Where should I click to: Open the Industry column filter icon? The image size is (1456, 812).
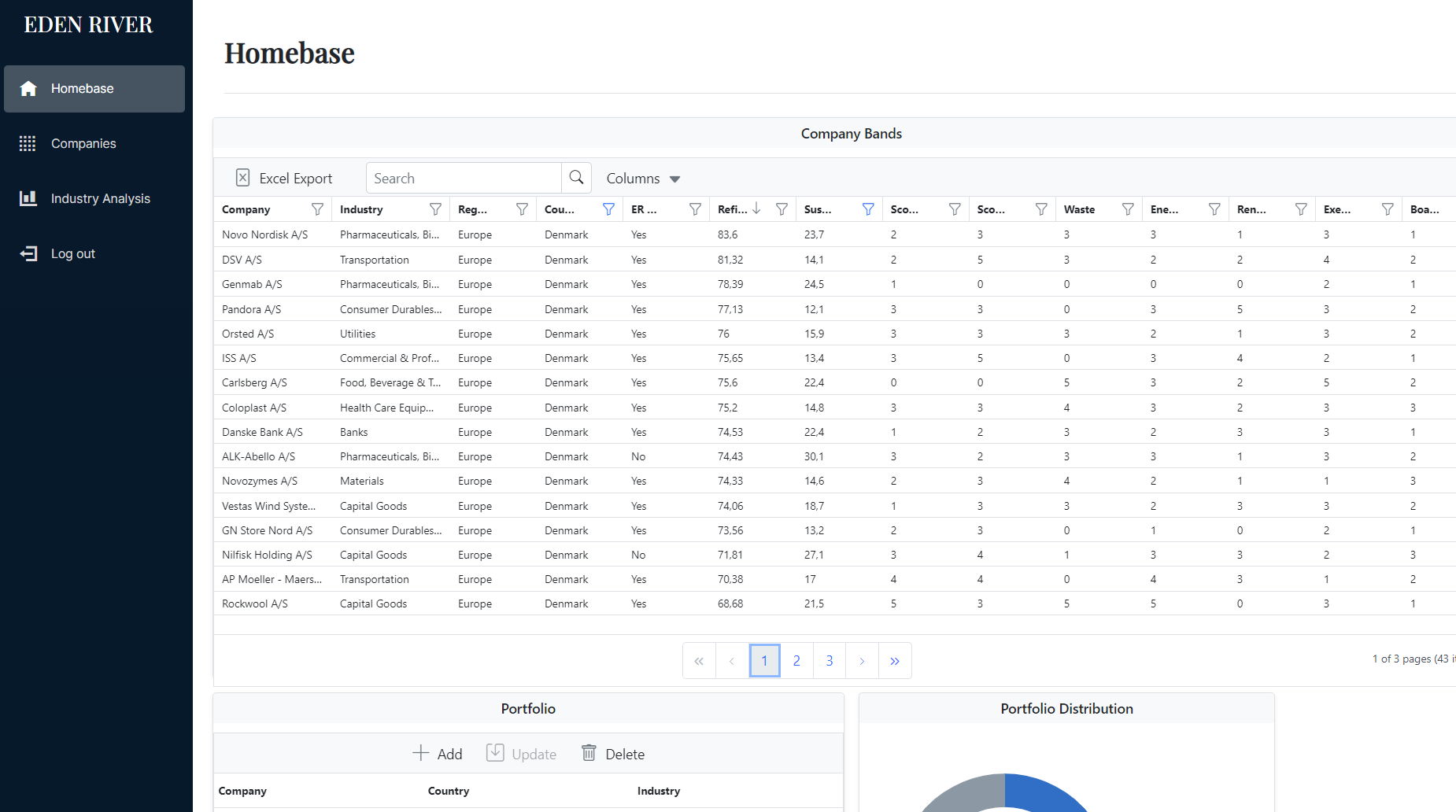(x=435, y=209)
